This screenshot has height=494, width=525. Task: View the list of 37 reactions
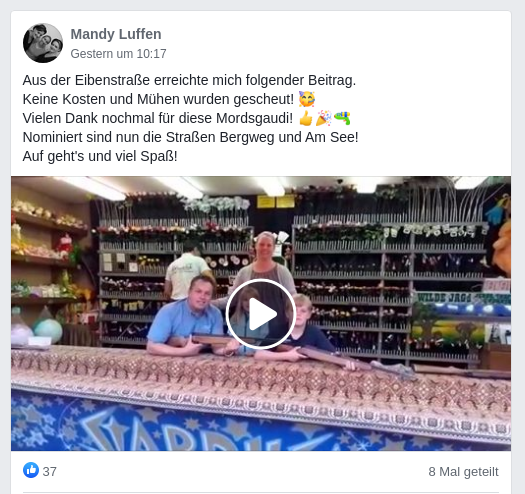(x=50, y=472)
